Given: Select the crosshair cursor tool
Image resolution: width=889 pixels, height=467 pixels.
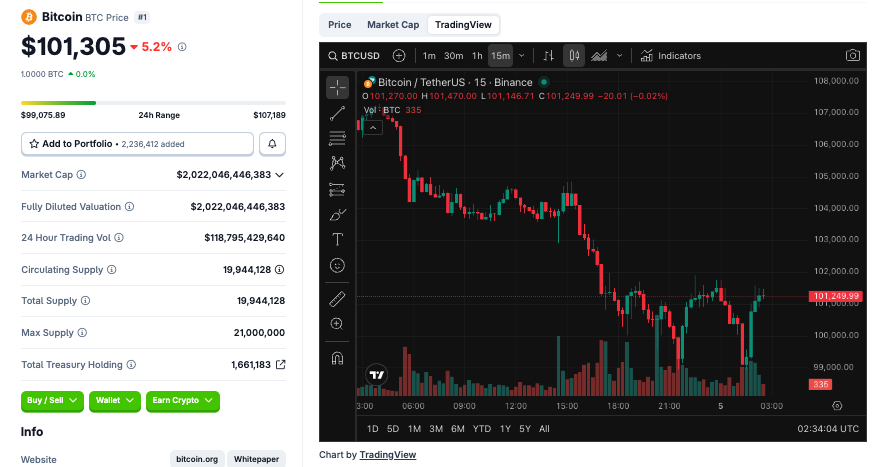Looking at the screenshot, I should tap(337, 87).
